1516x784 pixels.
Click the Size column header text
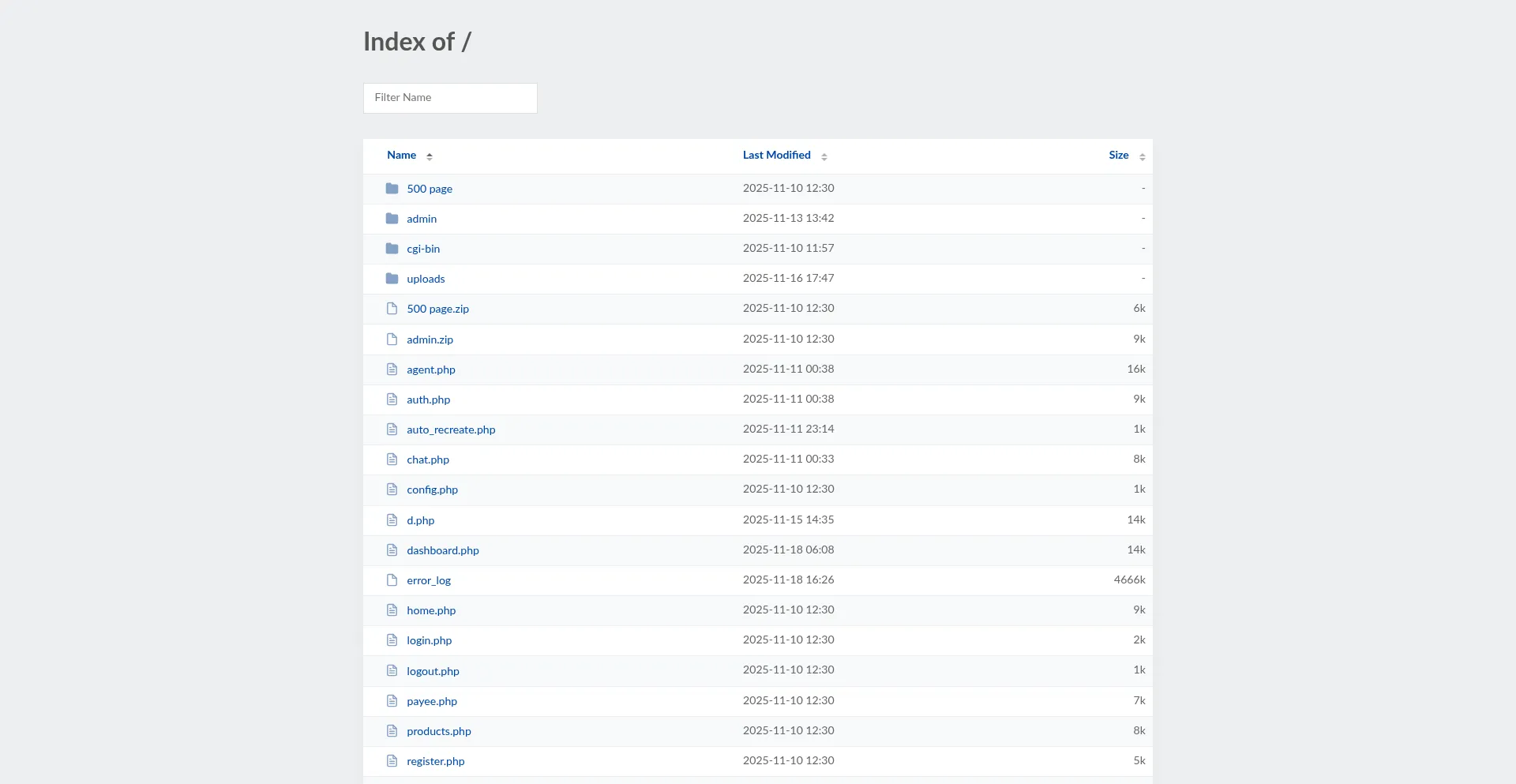[x=1118, y=156]
